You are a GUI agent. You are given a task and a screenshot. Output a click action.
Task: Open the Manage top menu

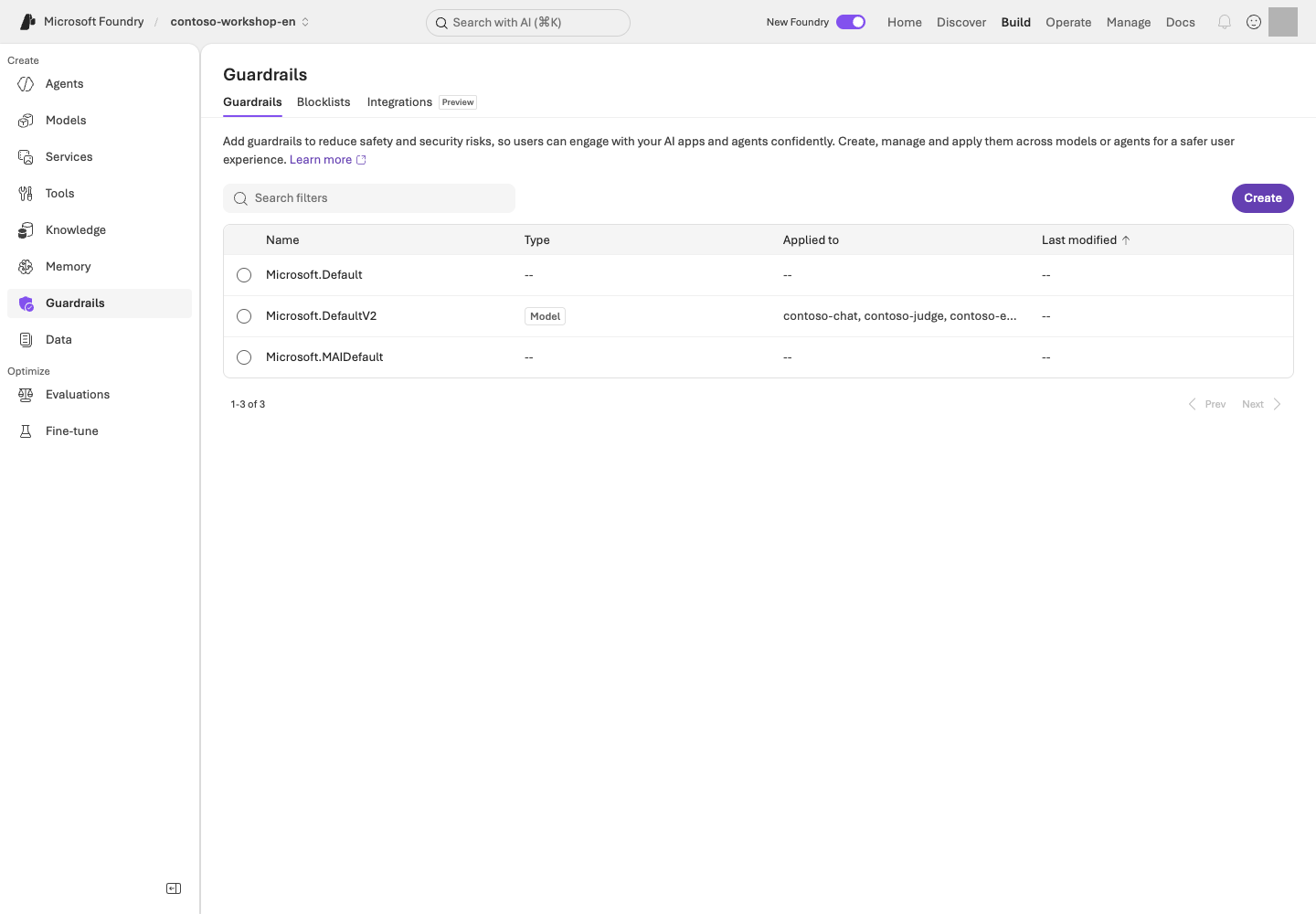(1129, 22)
